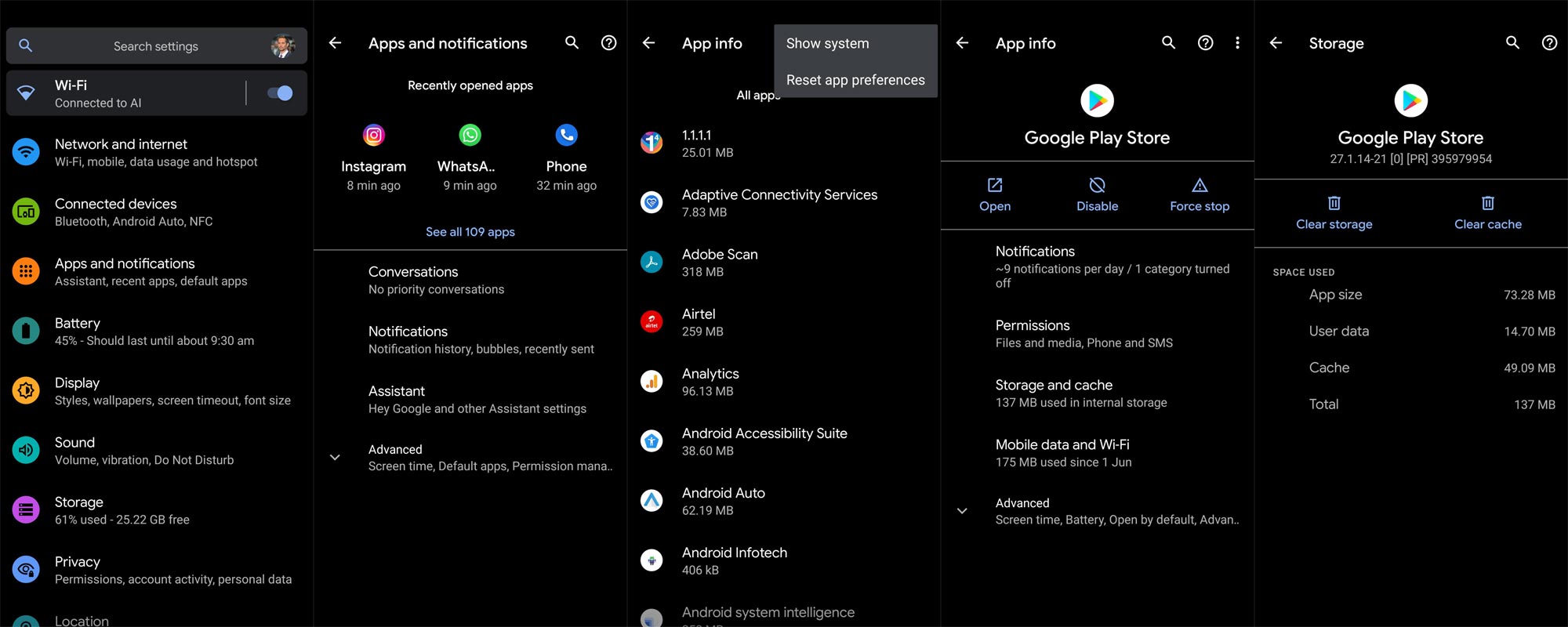
Task: Click the App size 73.28 MB value
Action: [1529, 295]
